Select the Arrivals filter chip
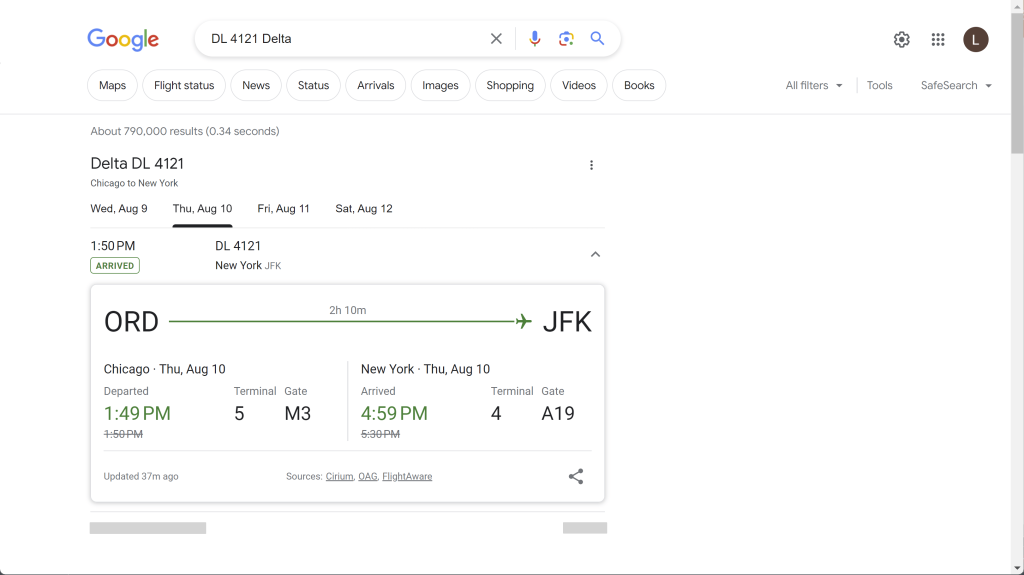 [x=376, y=86]
